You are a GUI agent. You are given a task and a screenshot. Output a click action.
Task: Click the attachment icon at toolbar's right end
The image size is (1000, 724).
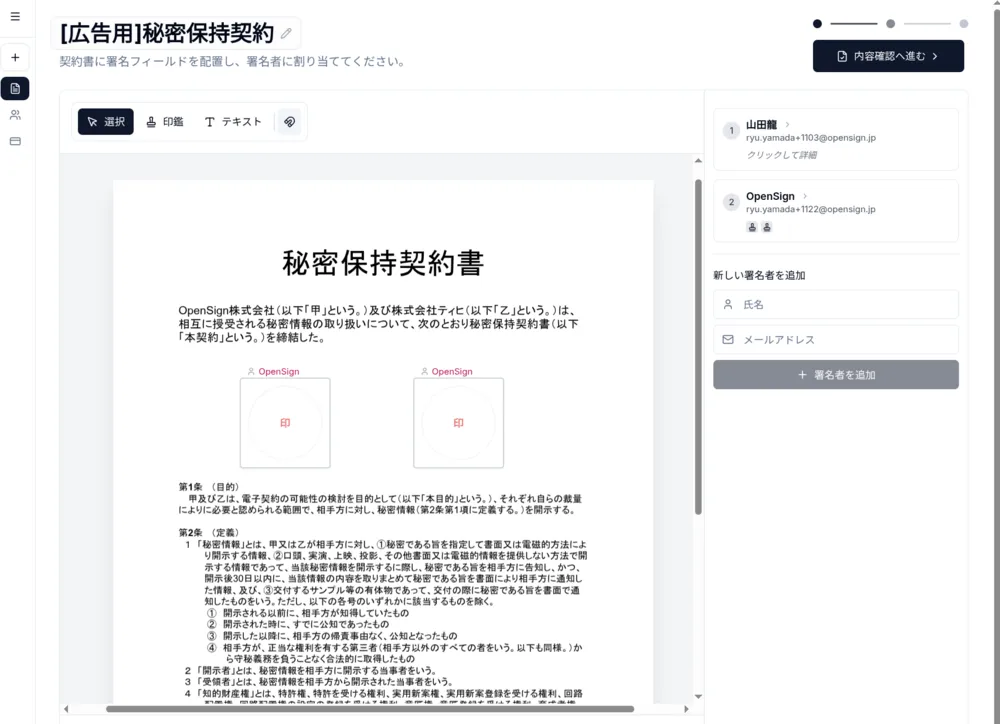click(288, 121)
